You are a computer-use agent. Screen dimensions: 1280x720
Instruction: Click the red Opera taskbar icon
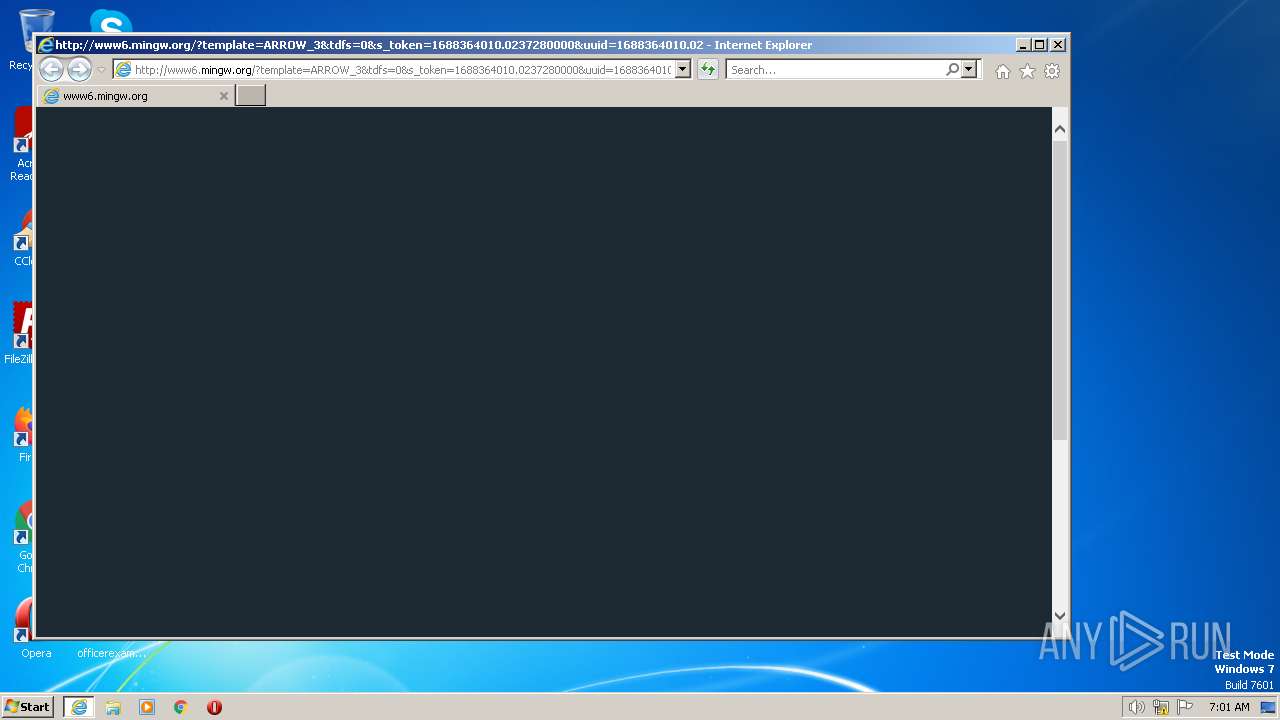coord(214,707)
